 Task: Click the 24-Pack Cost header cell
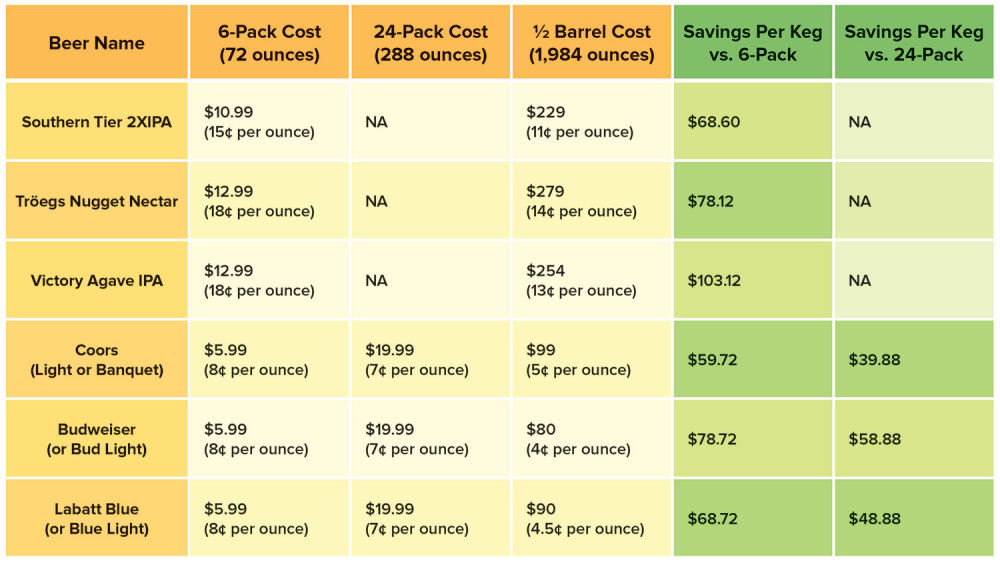[x=430, y=42]
